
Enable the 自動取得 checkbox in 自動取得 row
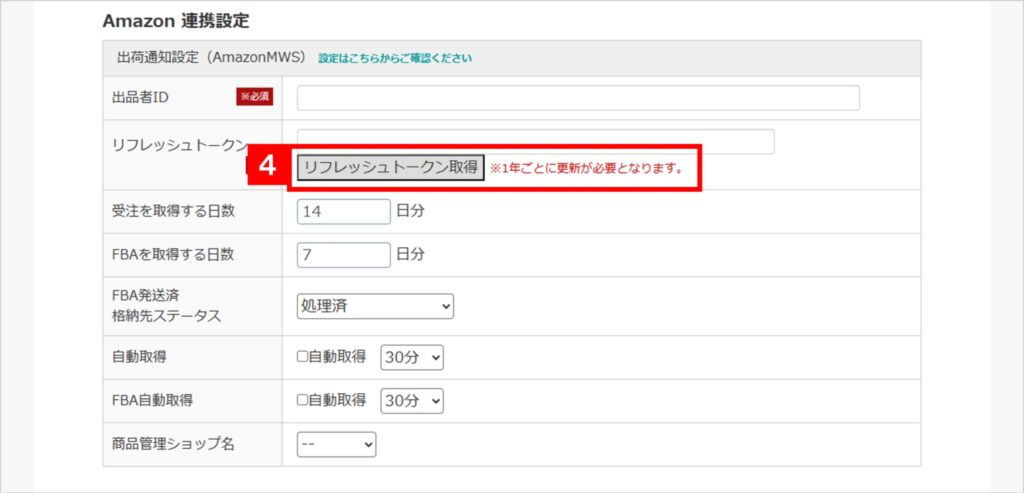(x=303, y=357)
